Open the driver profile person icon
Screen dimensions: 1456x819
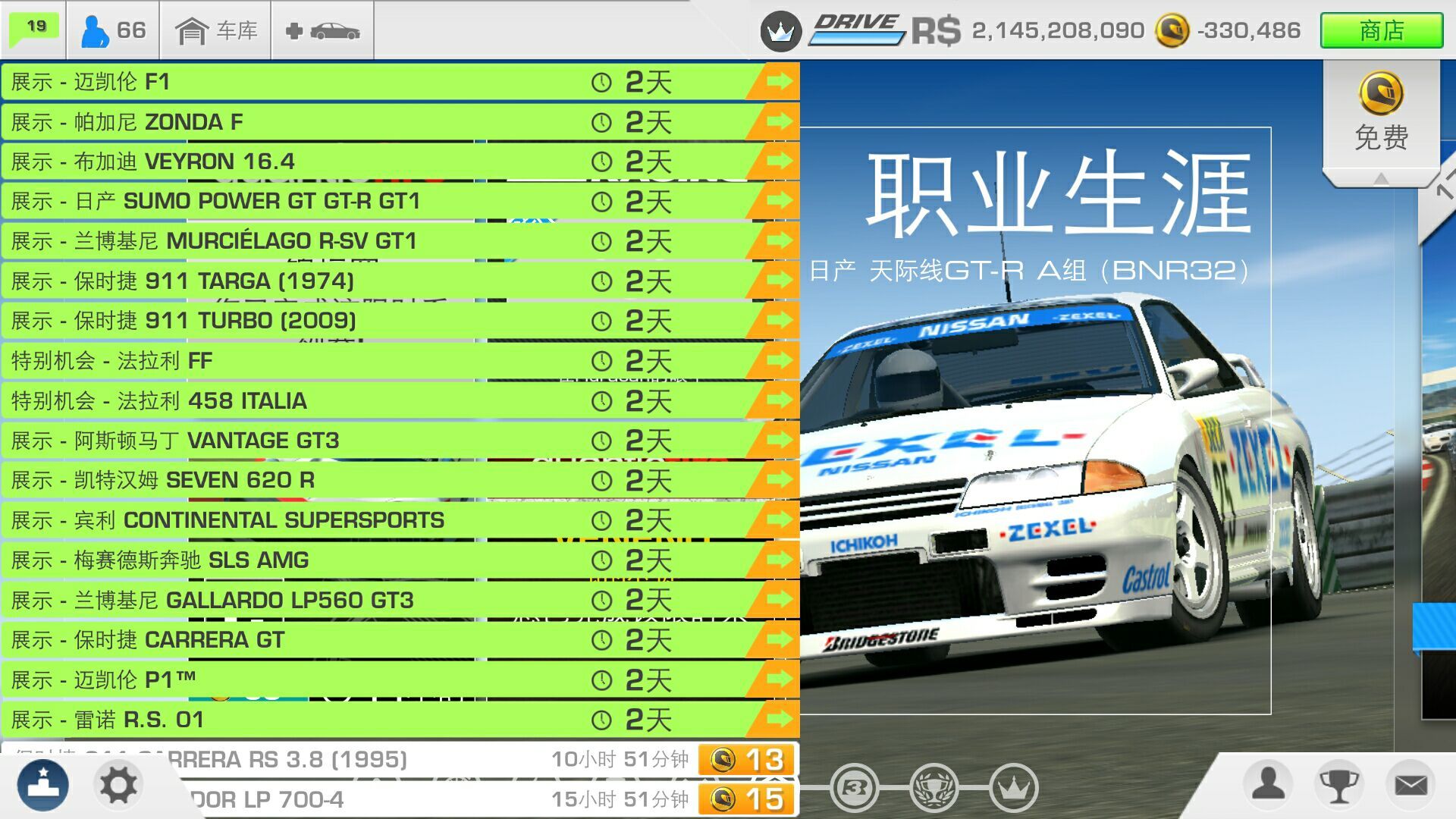click(x=1267, y=784)
